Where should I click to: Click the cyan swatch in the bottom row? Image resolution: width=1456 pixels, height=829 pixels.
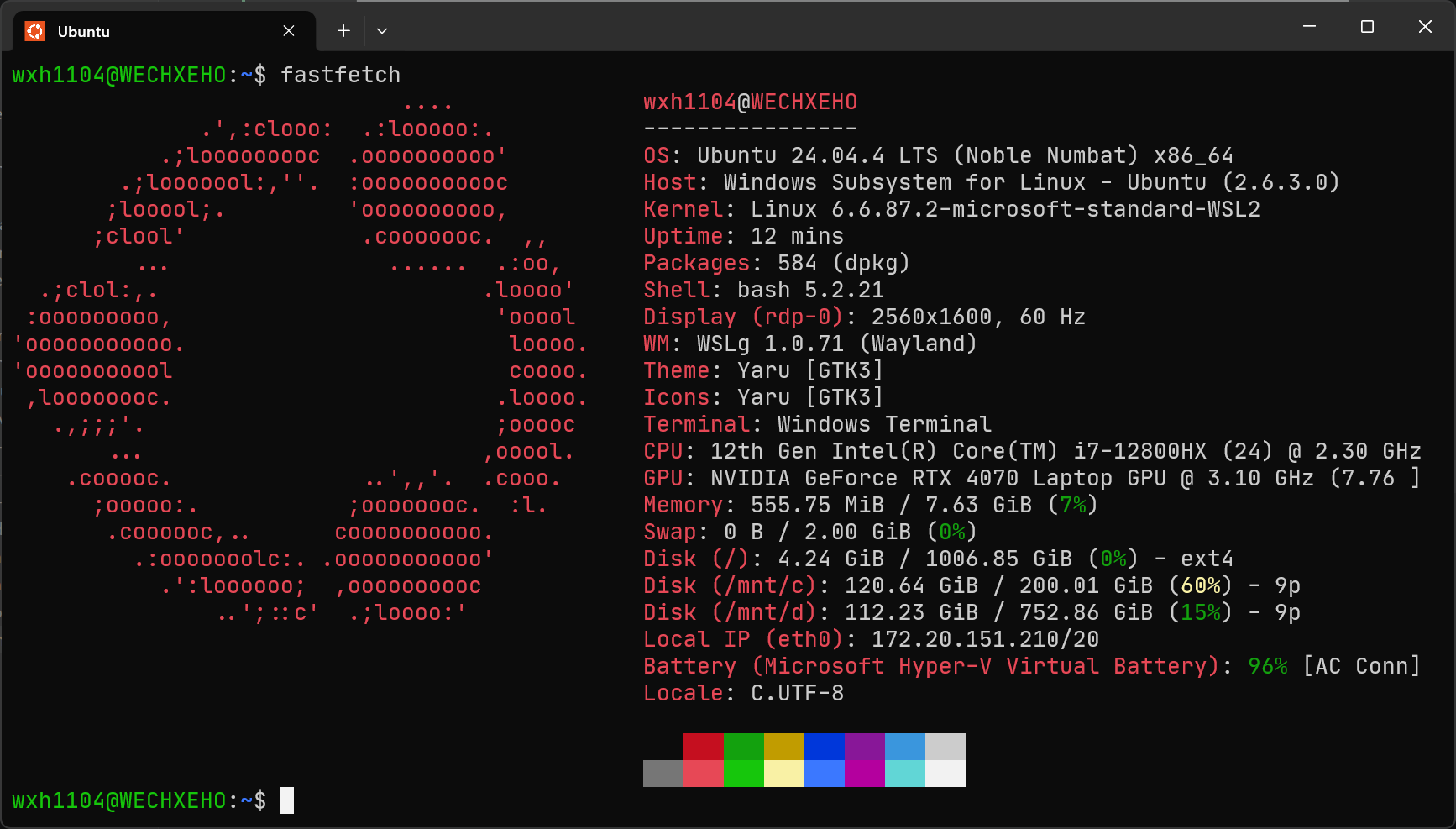coord(904,774)
